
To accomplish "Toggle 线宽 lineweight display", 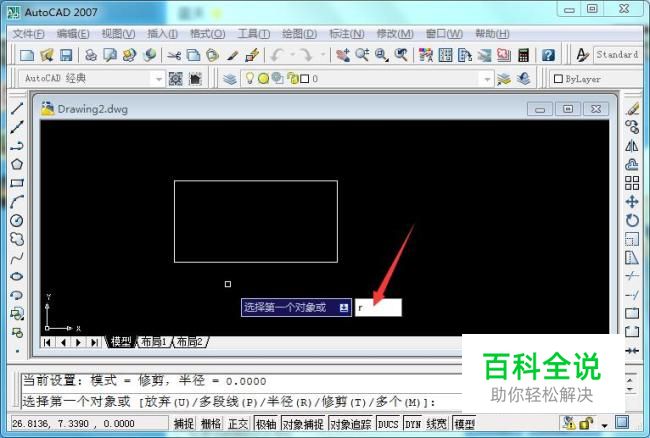I will tap(437, 423).
